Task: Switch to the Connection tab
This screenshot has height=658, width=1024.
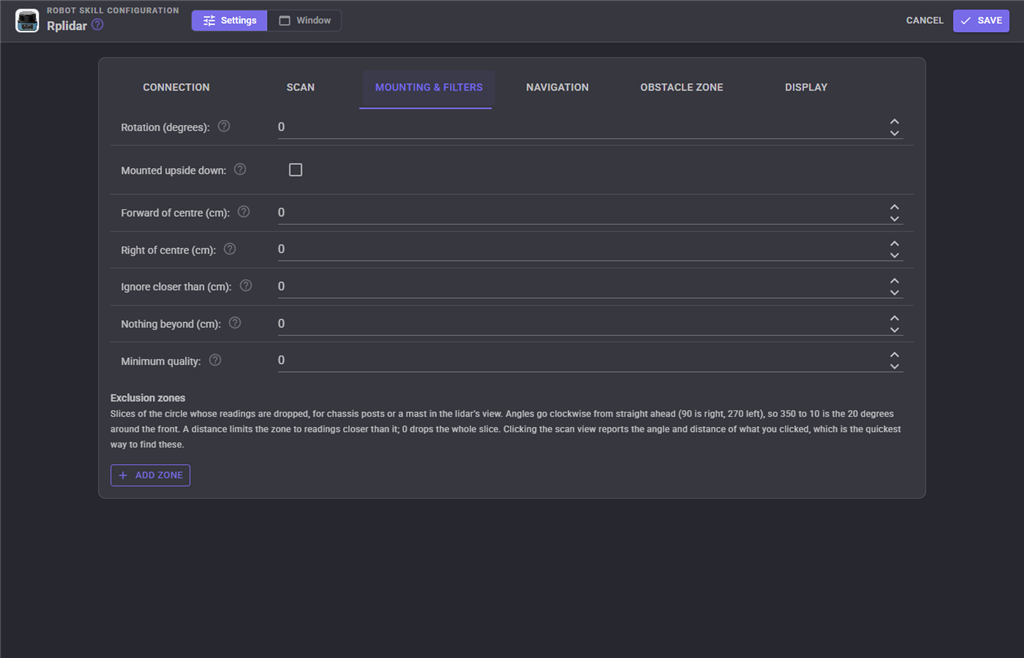Action: tap(176, 87)
